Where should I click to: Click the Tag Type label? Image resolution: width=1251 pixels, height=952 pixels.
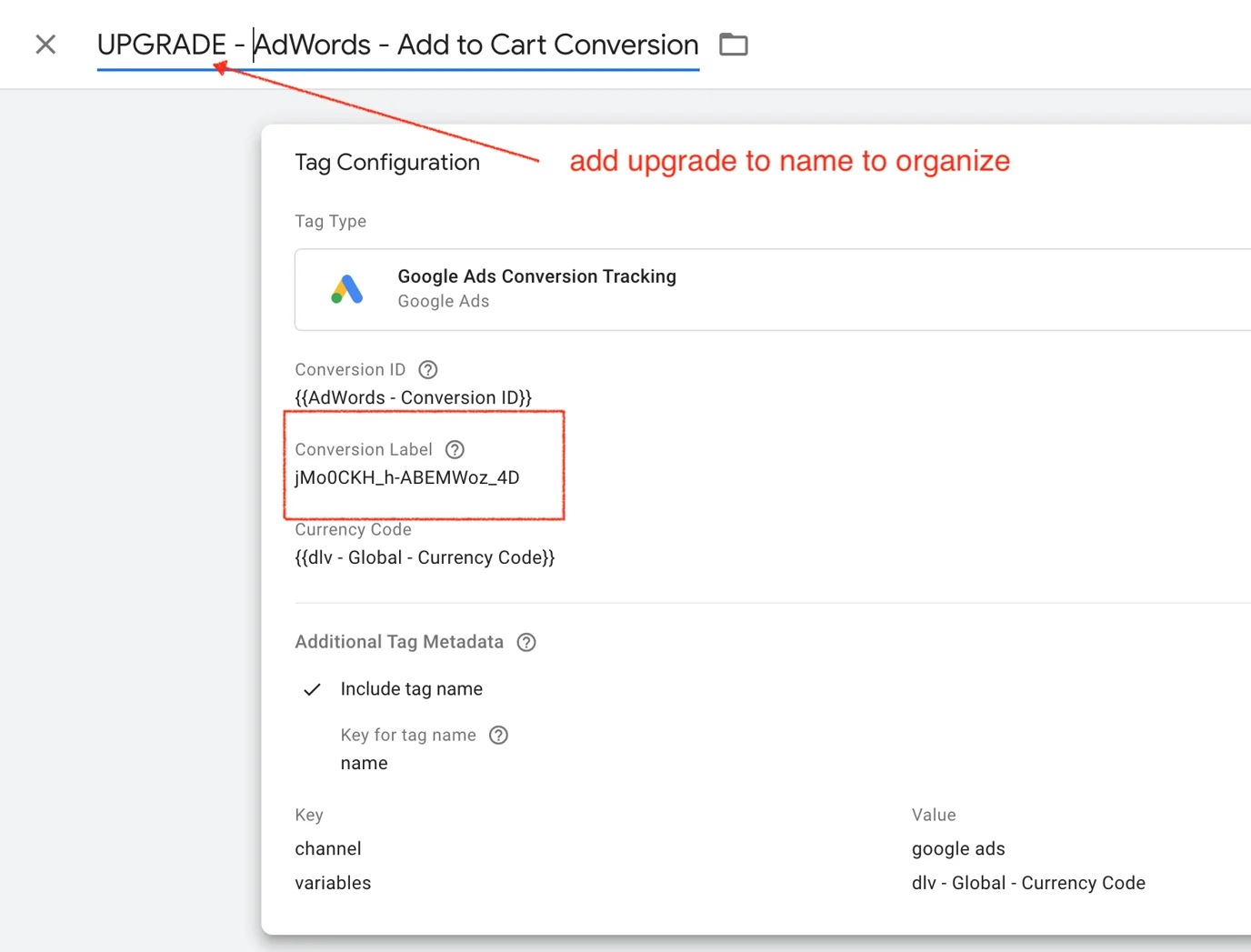pyautogui.click(x=331, y=221)
